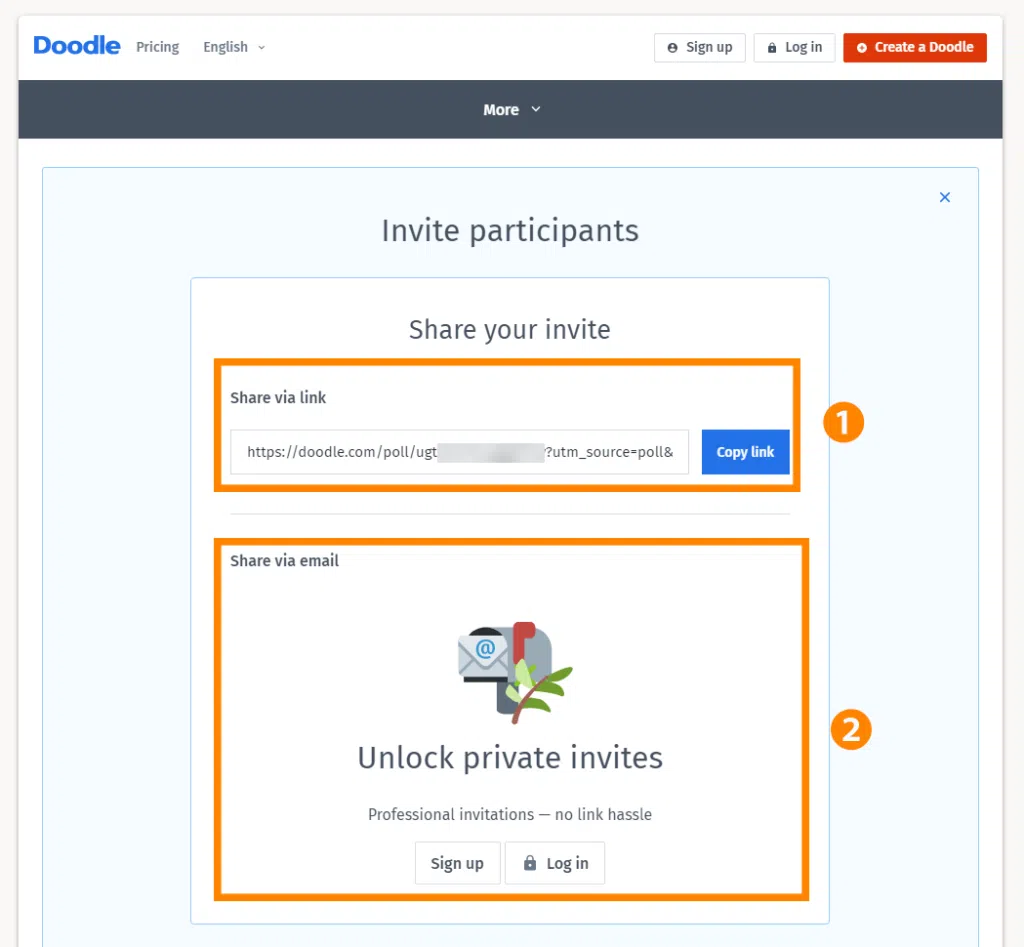This screenshot has height=947, width=1024.
Task: Click Sign up under Unlock private invites
Action: [457, 863]
